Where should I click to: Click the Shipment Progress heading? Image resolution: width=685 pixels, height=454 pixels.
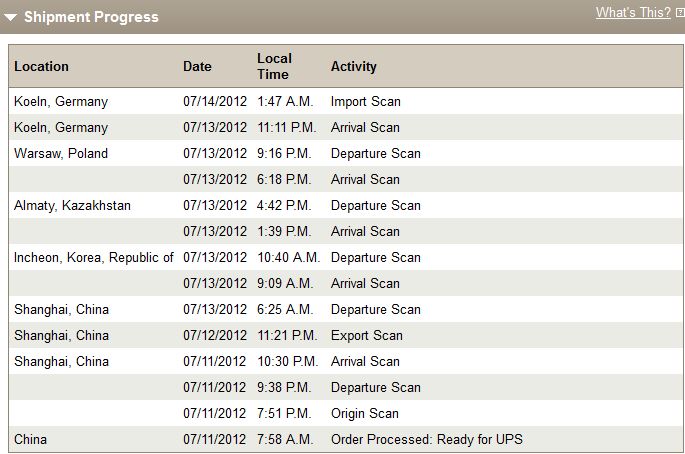(x=91, y=17)
